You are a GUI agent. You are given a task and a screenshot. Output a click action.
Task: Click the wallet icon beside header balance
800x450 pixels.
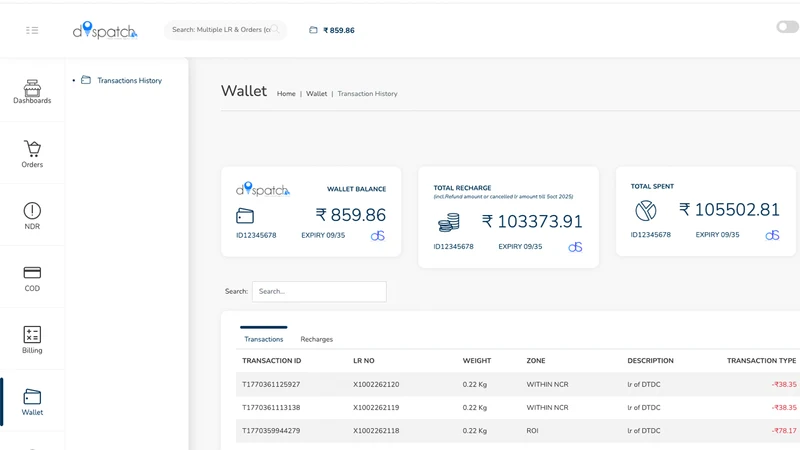(x=313, y=30)
